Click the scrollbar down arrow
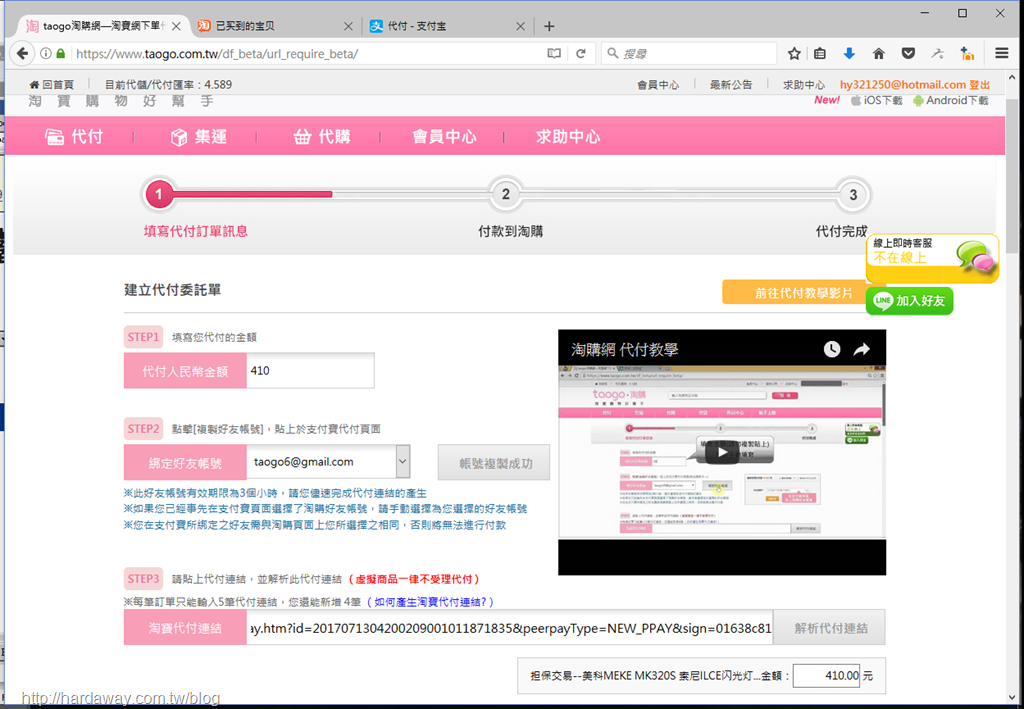Image resolution: width=1024 pixels, height=709 pixels. pos(1014,697)
